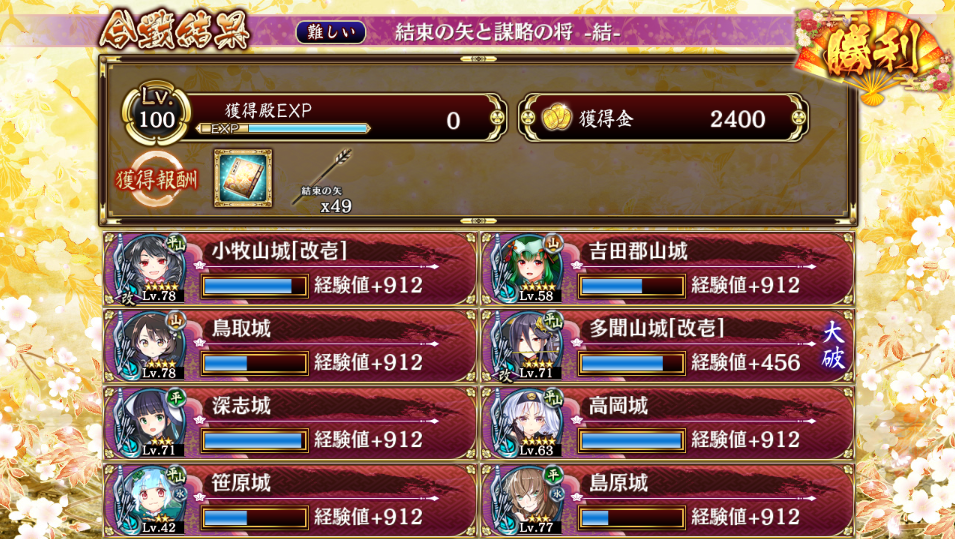Click the 高岡城 experience bar
This screenshot has width=955, height=539.
pyautogui.click(x=631, y=440)
